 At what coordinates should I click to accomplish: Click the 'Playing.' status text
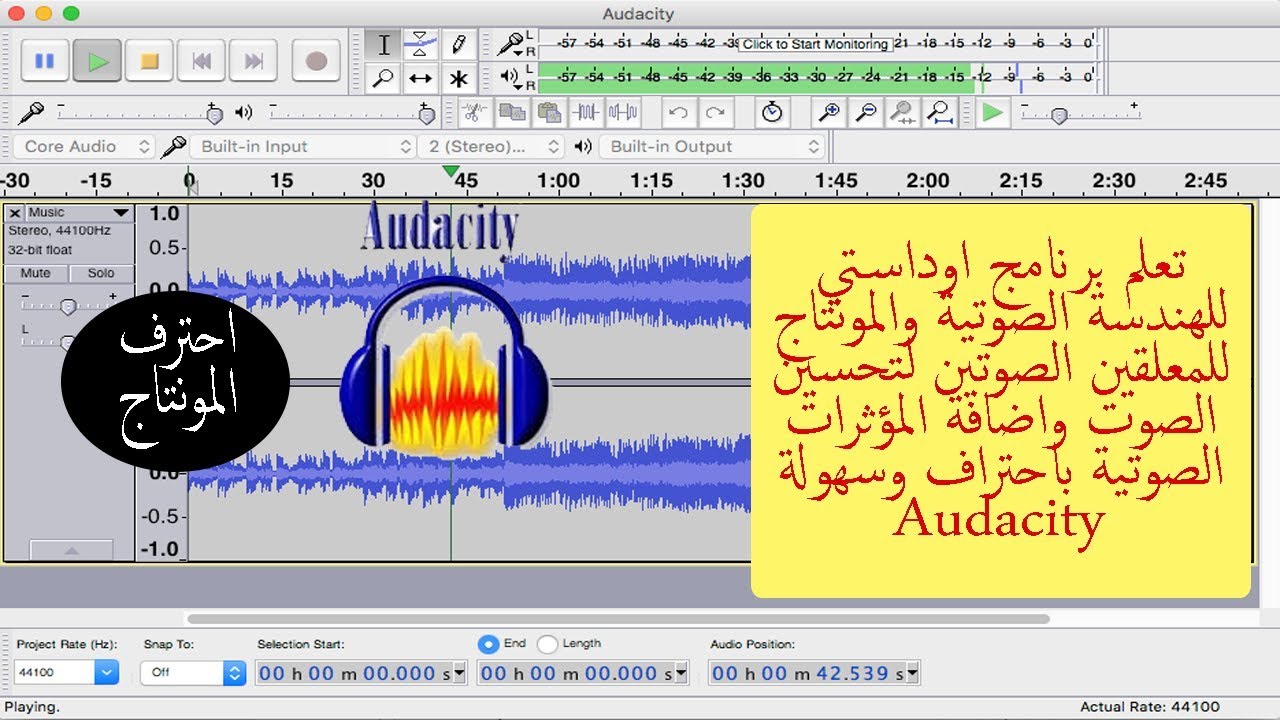[x=32, y=707]
